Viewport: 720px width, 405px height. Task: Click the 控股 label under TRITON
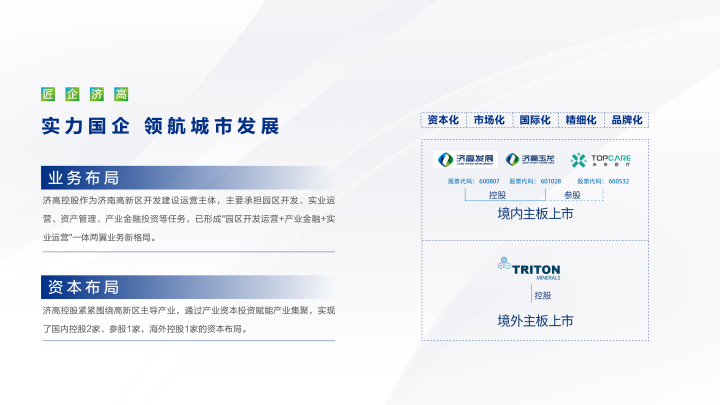pyautogui.click(x=543, y=295)
